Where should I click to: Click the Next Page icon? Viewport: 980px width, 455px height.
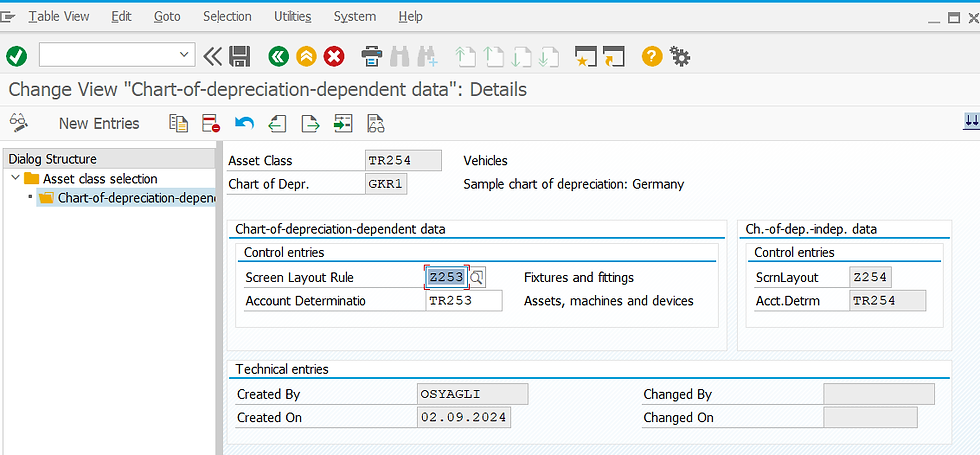(521, 57)
